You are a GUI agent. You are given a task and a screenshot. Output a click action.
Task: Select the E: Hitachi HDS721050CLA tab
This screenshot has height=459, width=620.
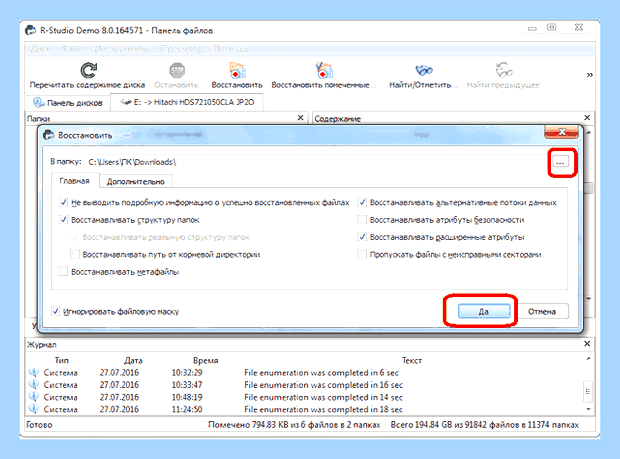[187, 102]
